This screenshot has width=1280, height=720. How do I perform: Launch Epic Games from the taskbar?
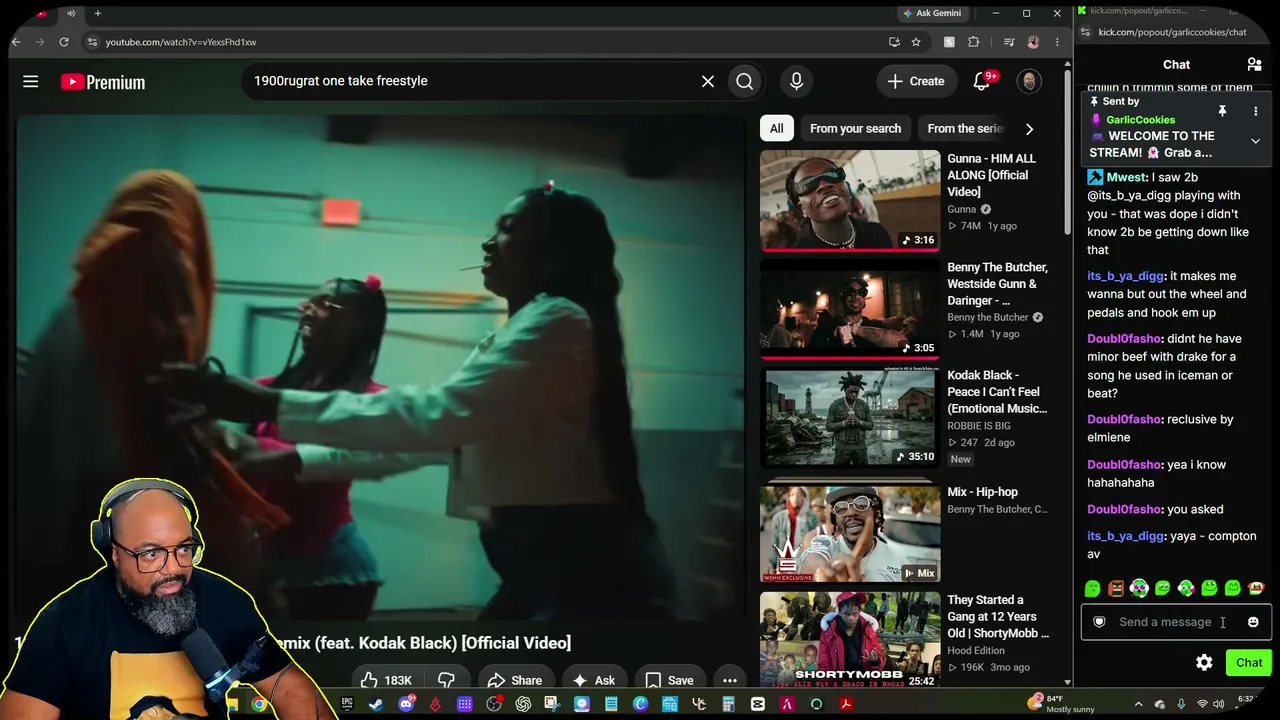(x=347, y=704)
